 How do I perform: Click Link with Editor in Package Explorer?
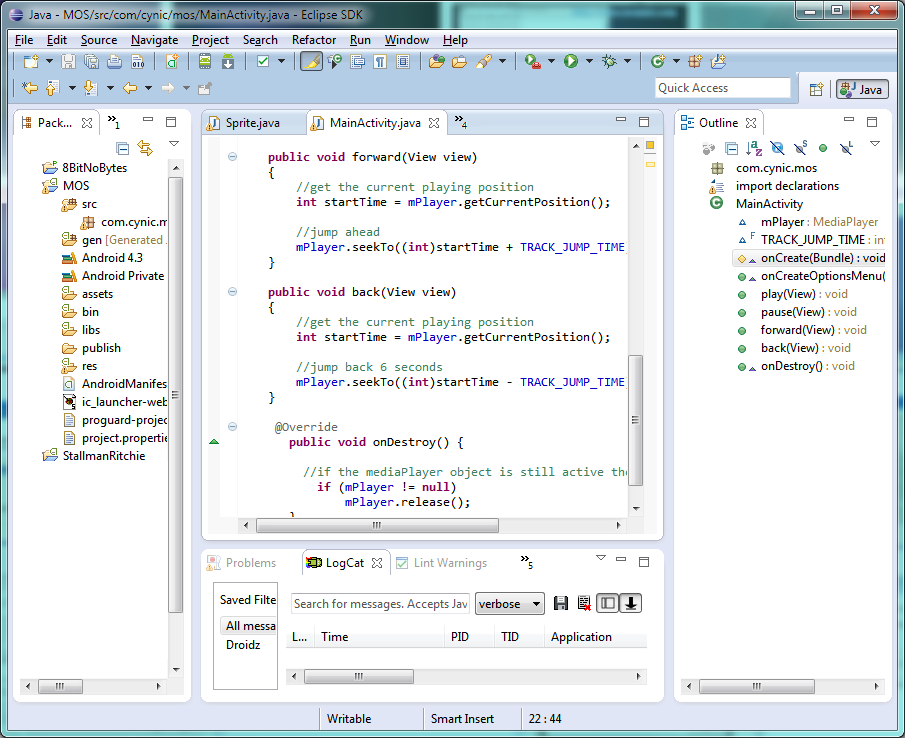click(x=145, y=148)
